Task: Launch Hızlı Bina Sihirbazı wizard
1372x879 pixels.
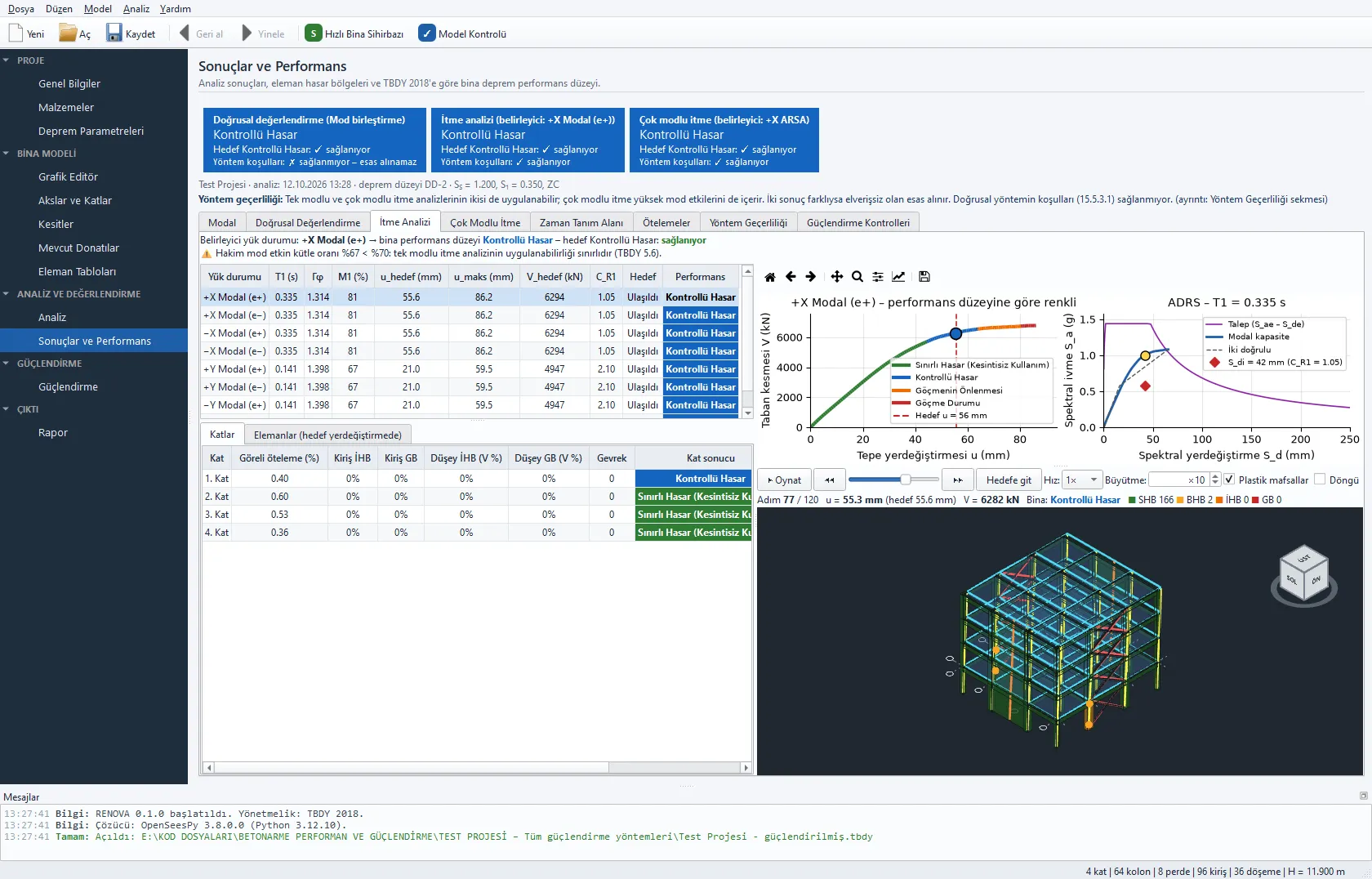Action: (355, 33)
